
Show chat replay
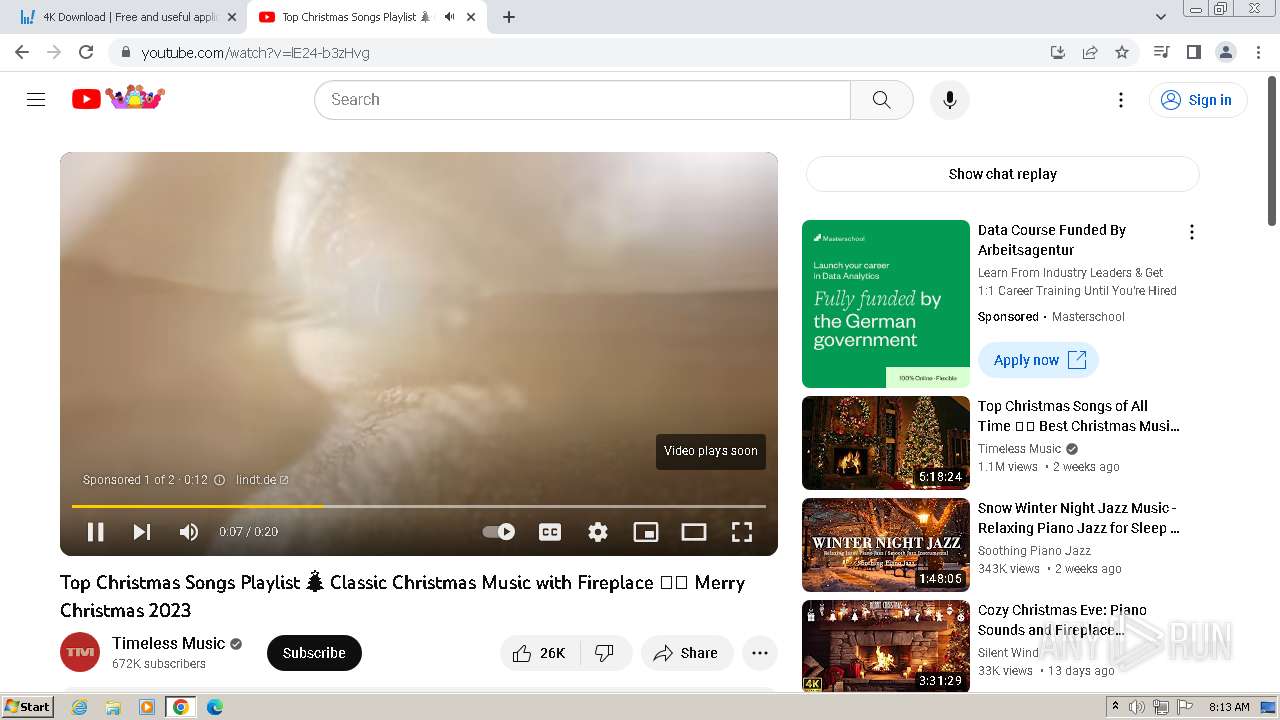tap(1002, 174)
